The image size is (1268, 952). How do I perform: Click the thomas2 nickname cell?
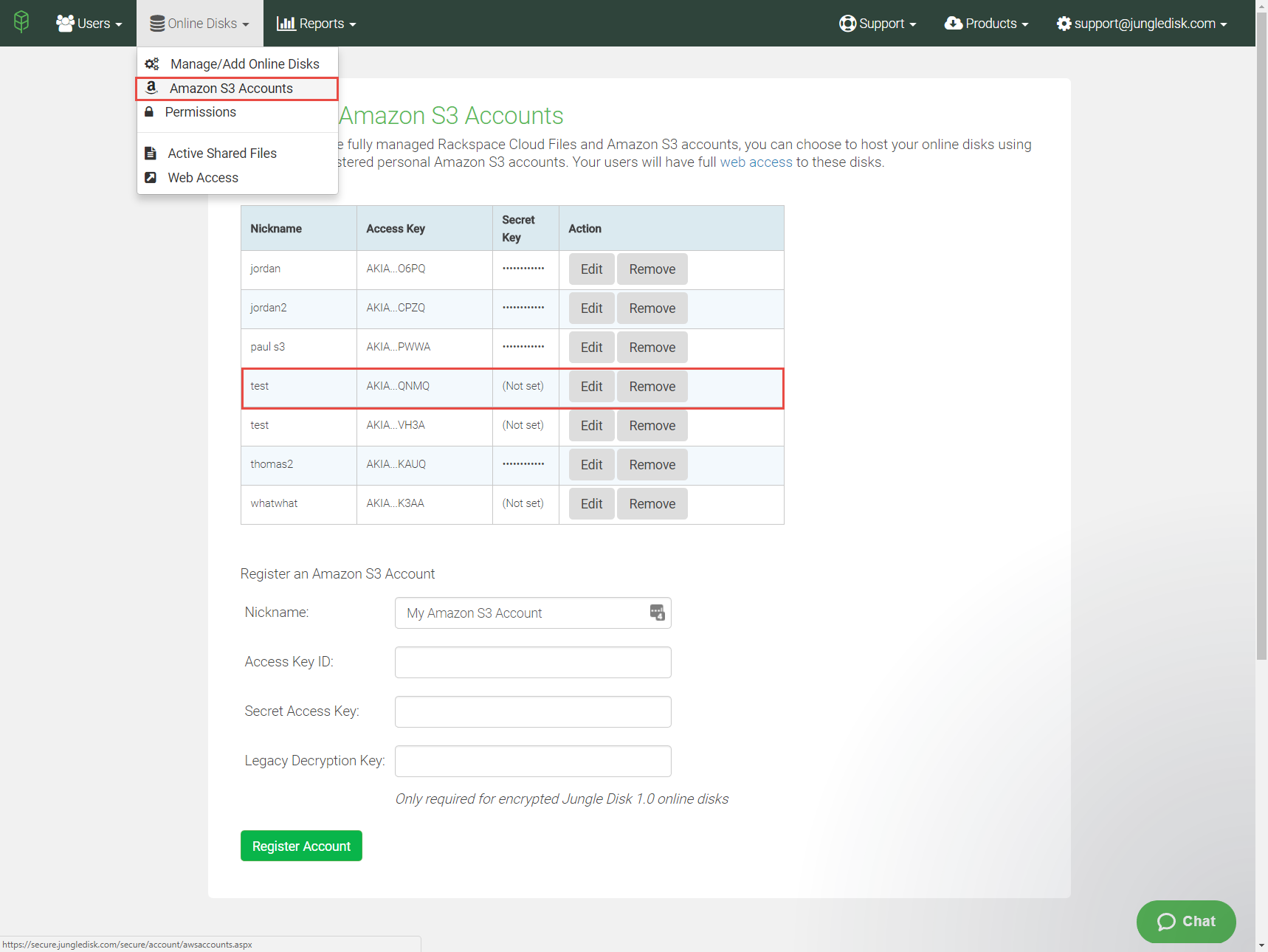coord(299,465)
